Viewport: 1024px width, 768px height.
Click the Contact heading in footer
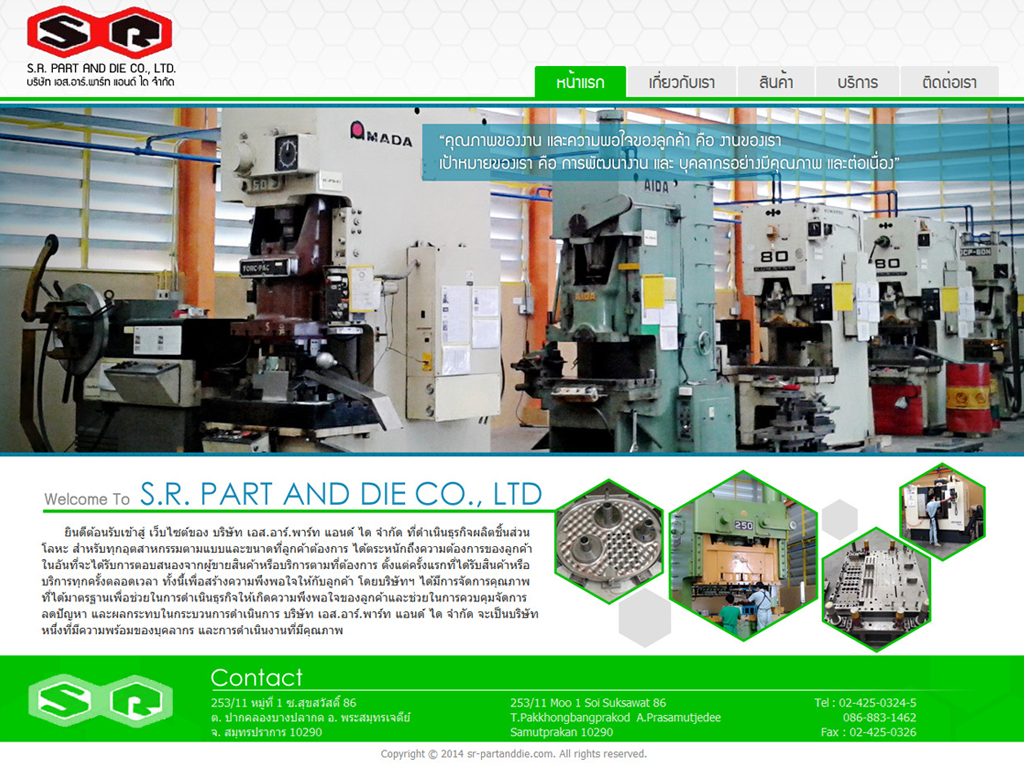pos(256,677)
